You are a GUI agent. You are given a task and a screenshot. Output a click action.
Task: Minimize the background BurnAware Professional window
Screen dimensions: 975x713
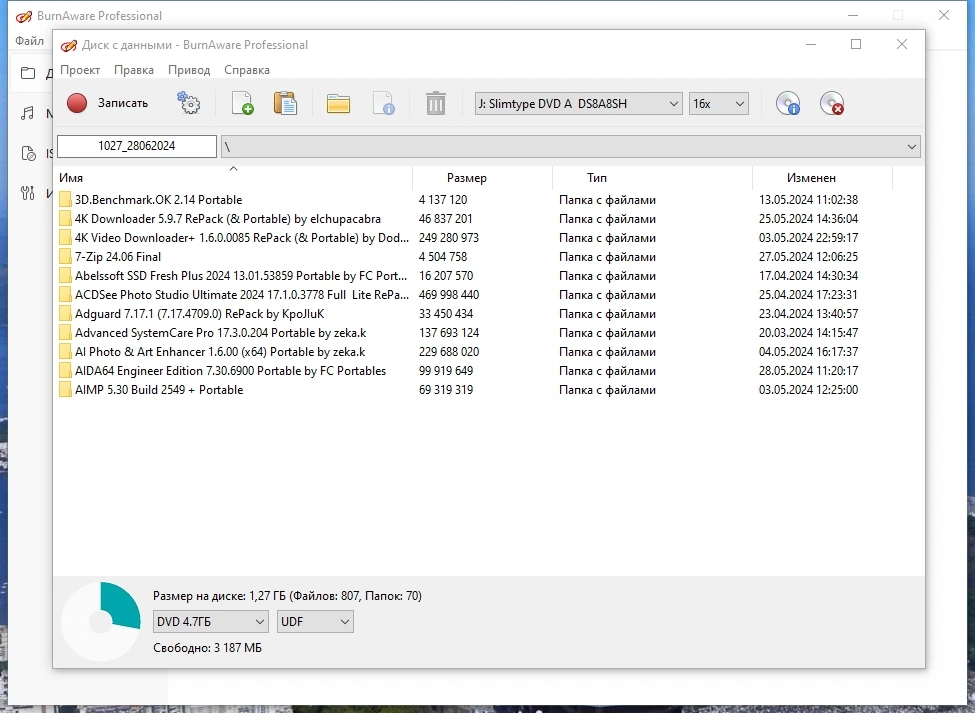click(853, 16)
